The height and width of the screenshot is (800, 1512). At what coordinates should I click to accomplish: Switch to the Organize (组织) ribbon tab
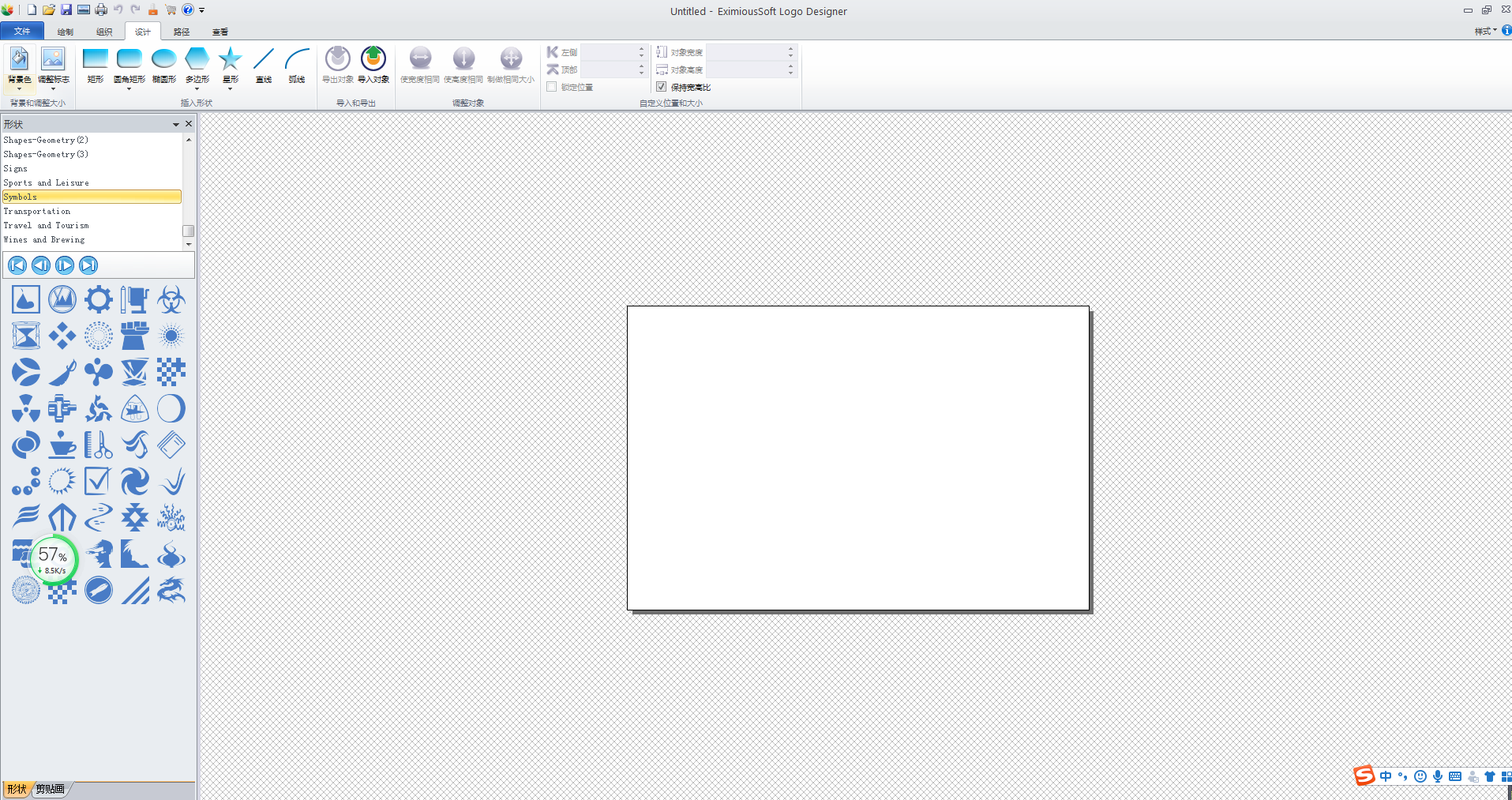104,32
